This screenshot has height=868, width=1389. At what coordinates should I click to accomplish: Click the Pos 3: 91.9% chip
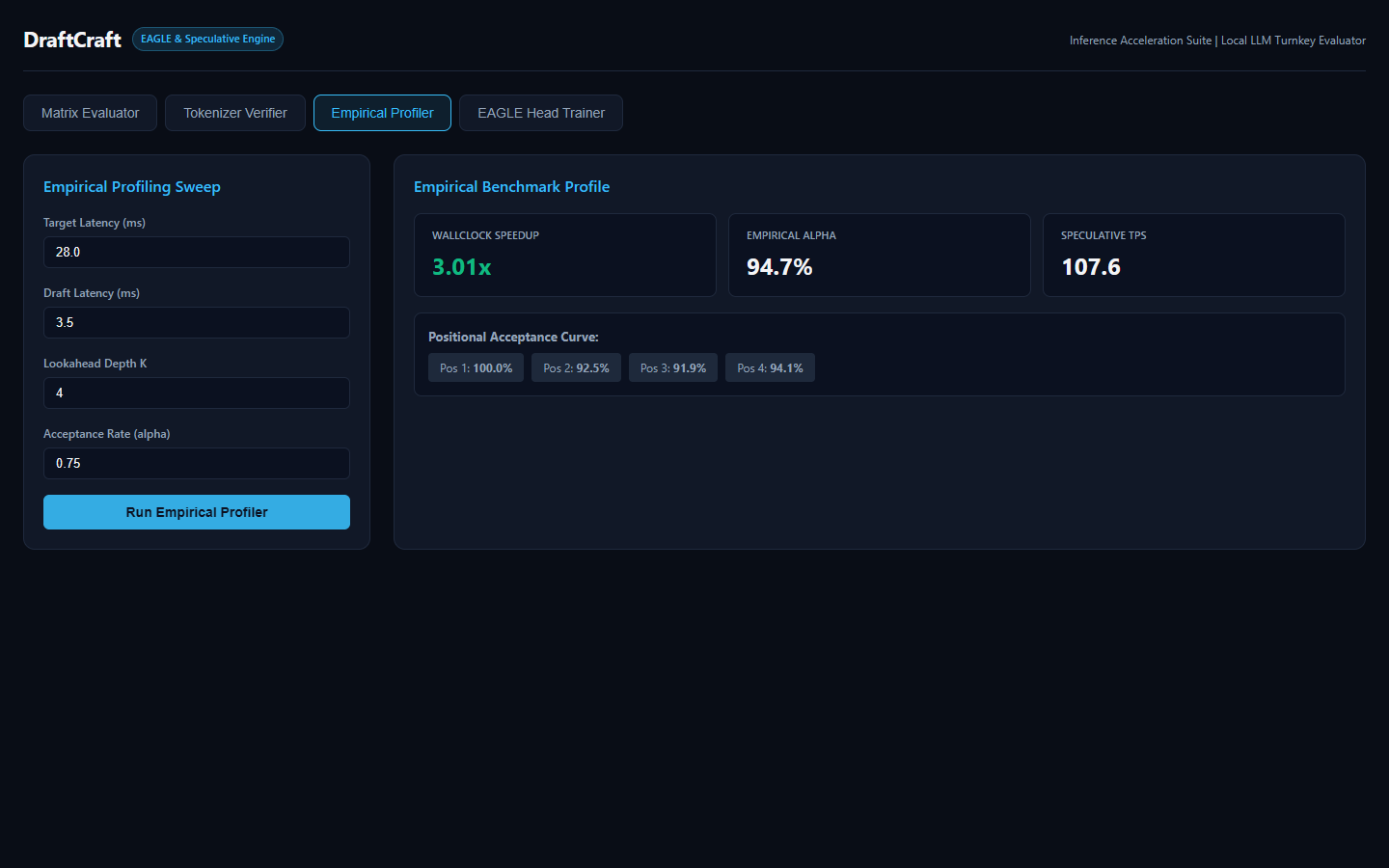(673, 367)
